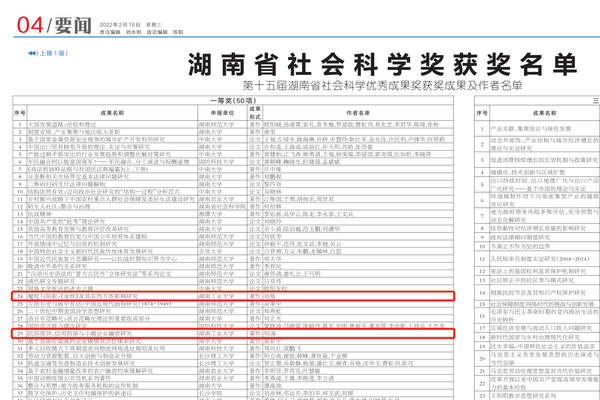Click row 32 '劳动力资源配置、自主创新与制造业升级'

coord(80,356)
